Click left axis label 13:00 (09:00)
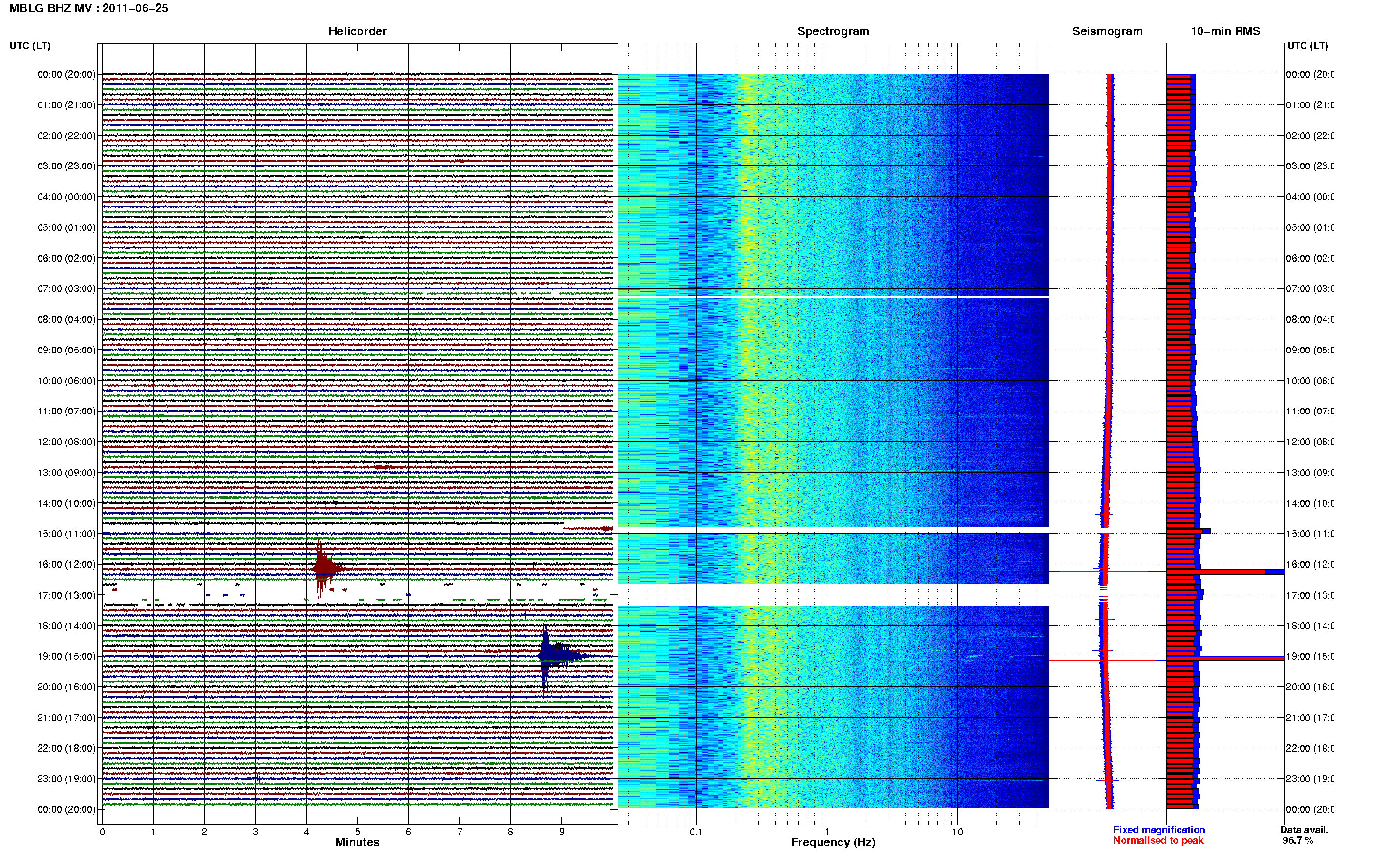Screen dimensions: 1389x868 66,473
